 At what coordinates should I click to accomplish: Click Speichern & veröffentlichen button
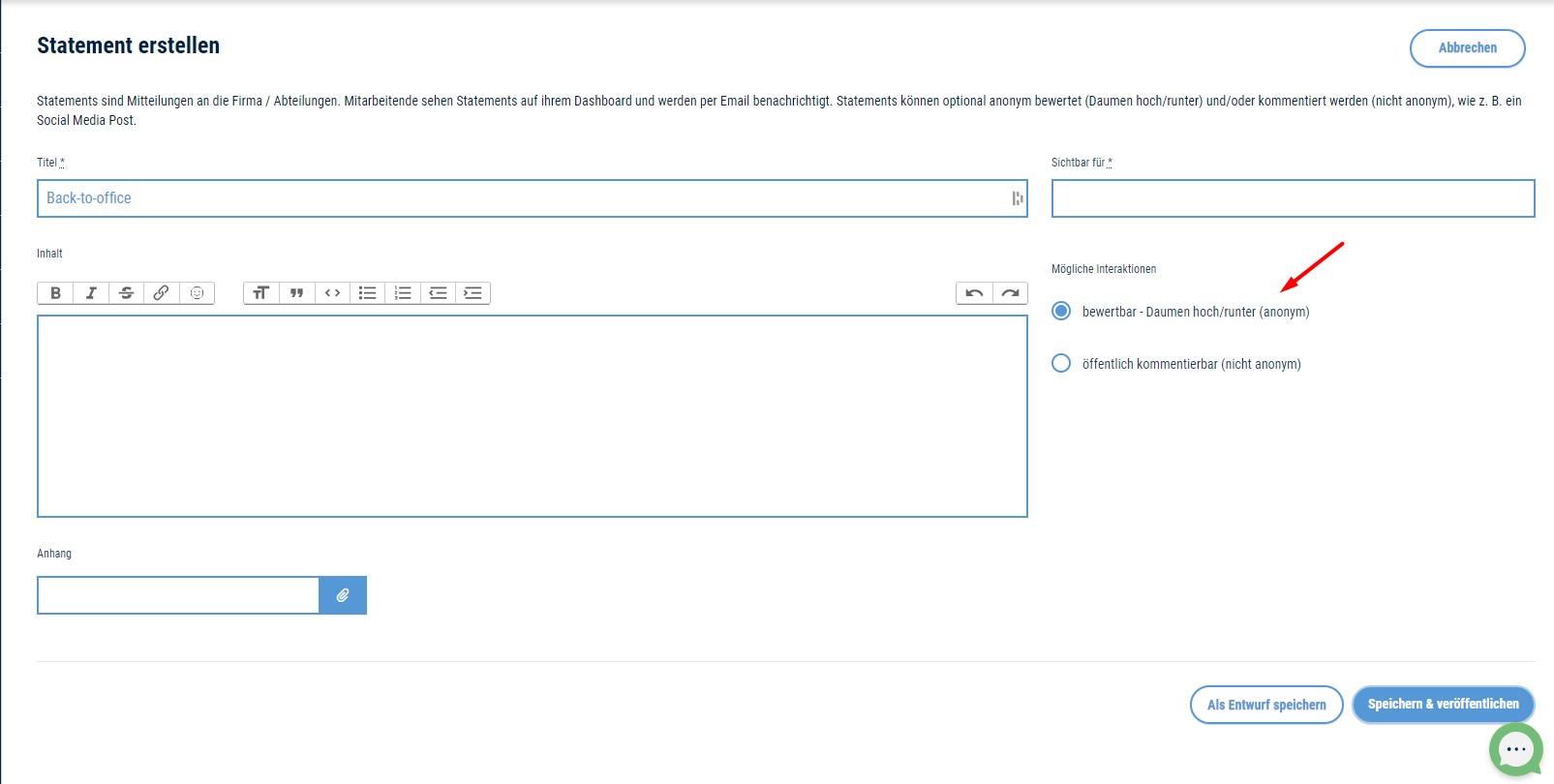pyautogui.click(x=1443, y=704)
